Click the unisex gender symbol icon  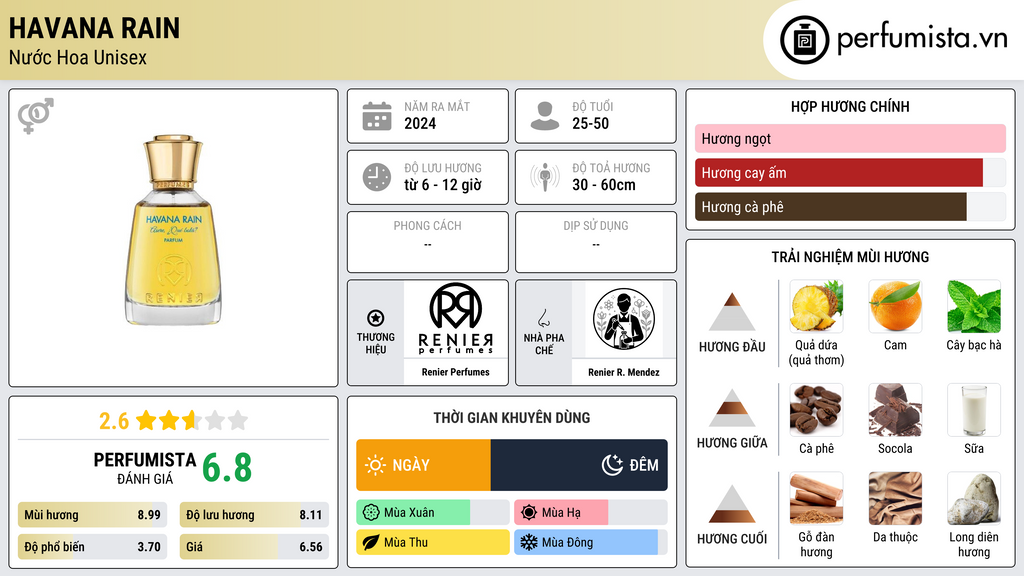pyautogui.click(x=36, y=116)
